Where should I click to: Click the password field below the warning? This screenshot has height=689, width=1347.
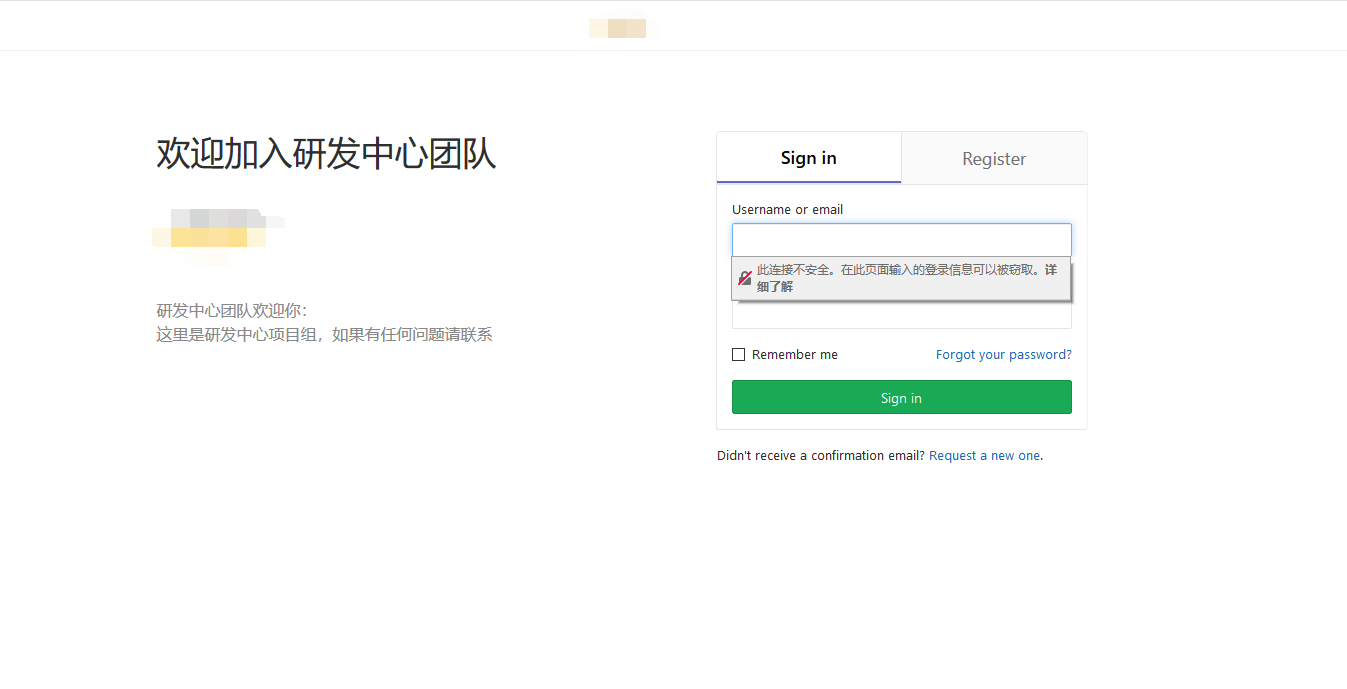click(x=901, y=316)
